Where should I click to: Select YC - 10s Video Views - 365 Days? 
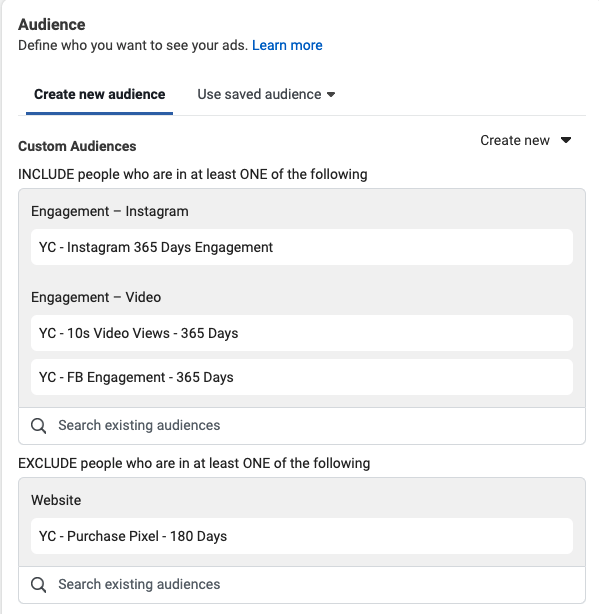click(302, 333)
